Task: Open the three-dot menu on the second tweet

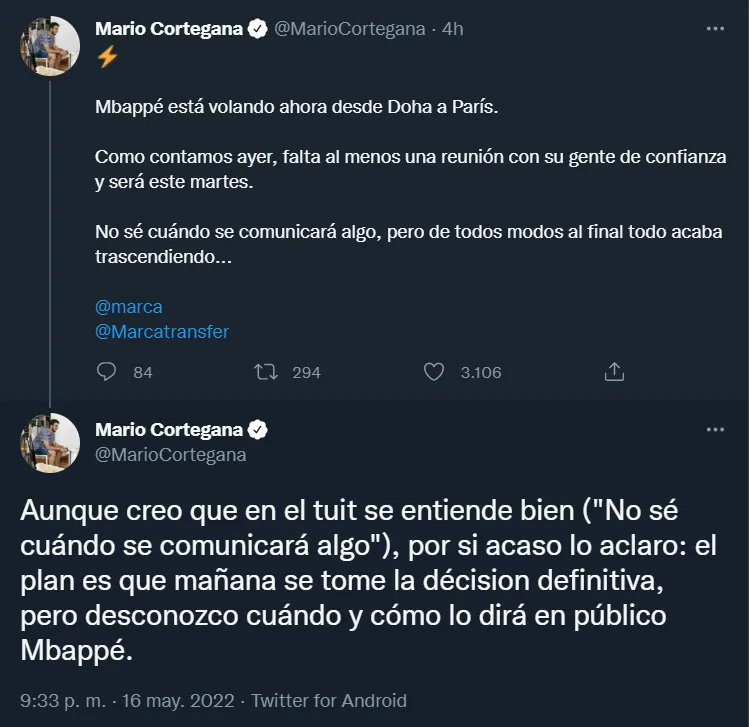Action: pyautogui.click(x=715, y=430)
